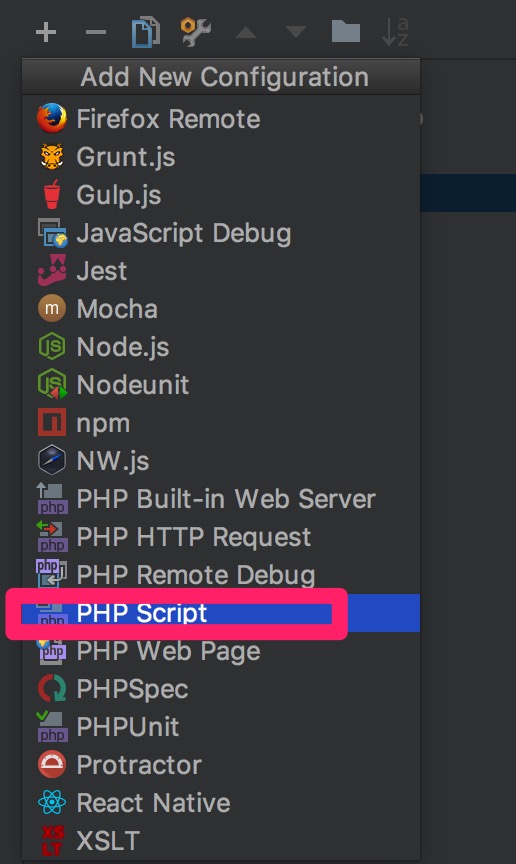
Task: Pick PHP Built-in Web Server
Action: click(221, 499)
